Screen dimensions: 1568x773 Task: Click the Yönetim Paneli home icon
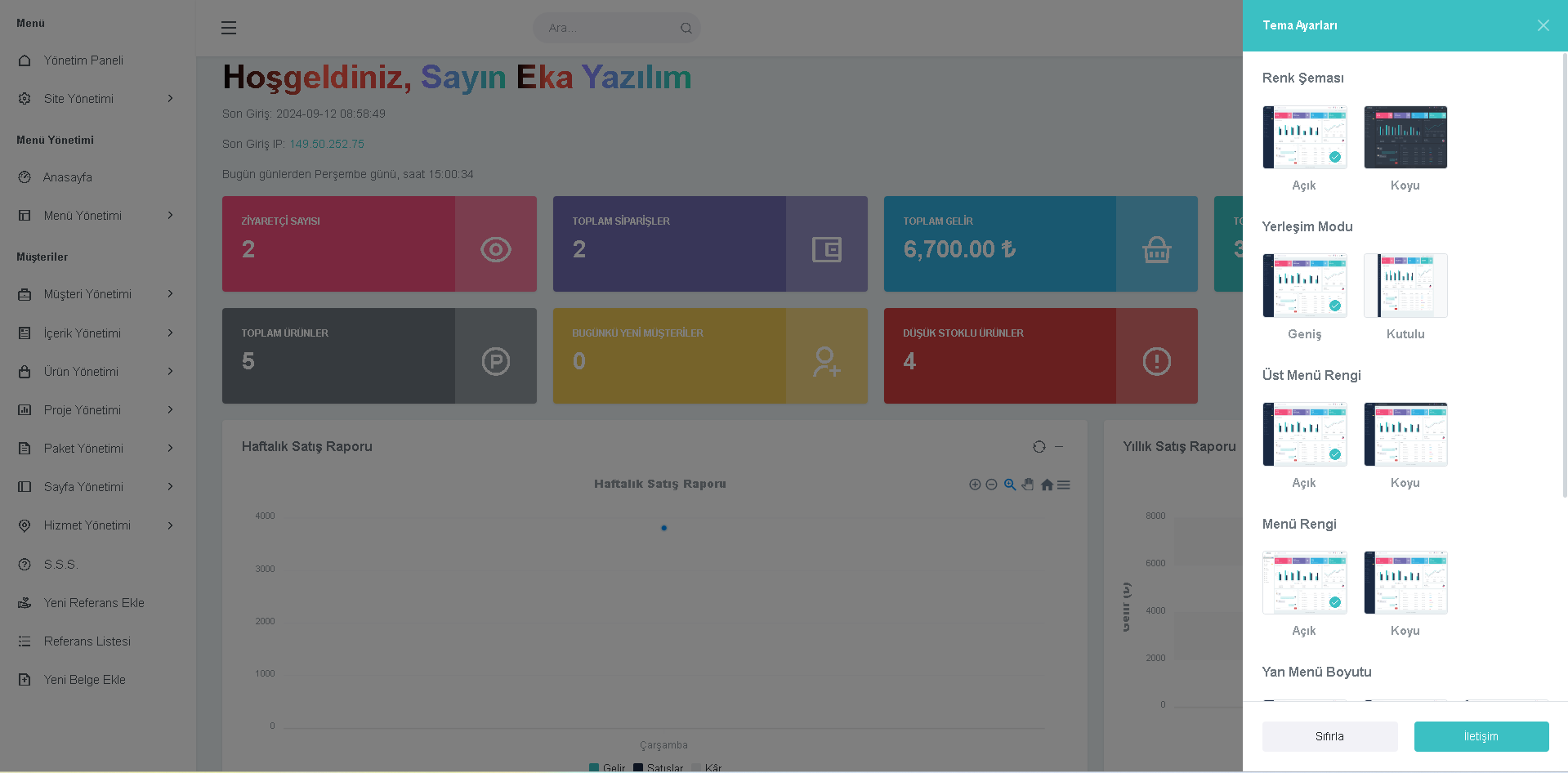(25, 60)
